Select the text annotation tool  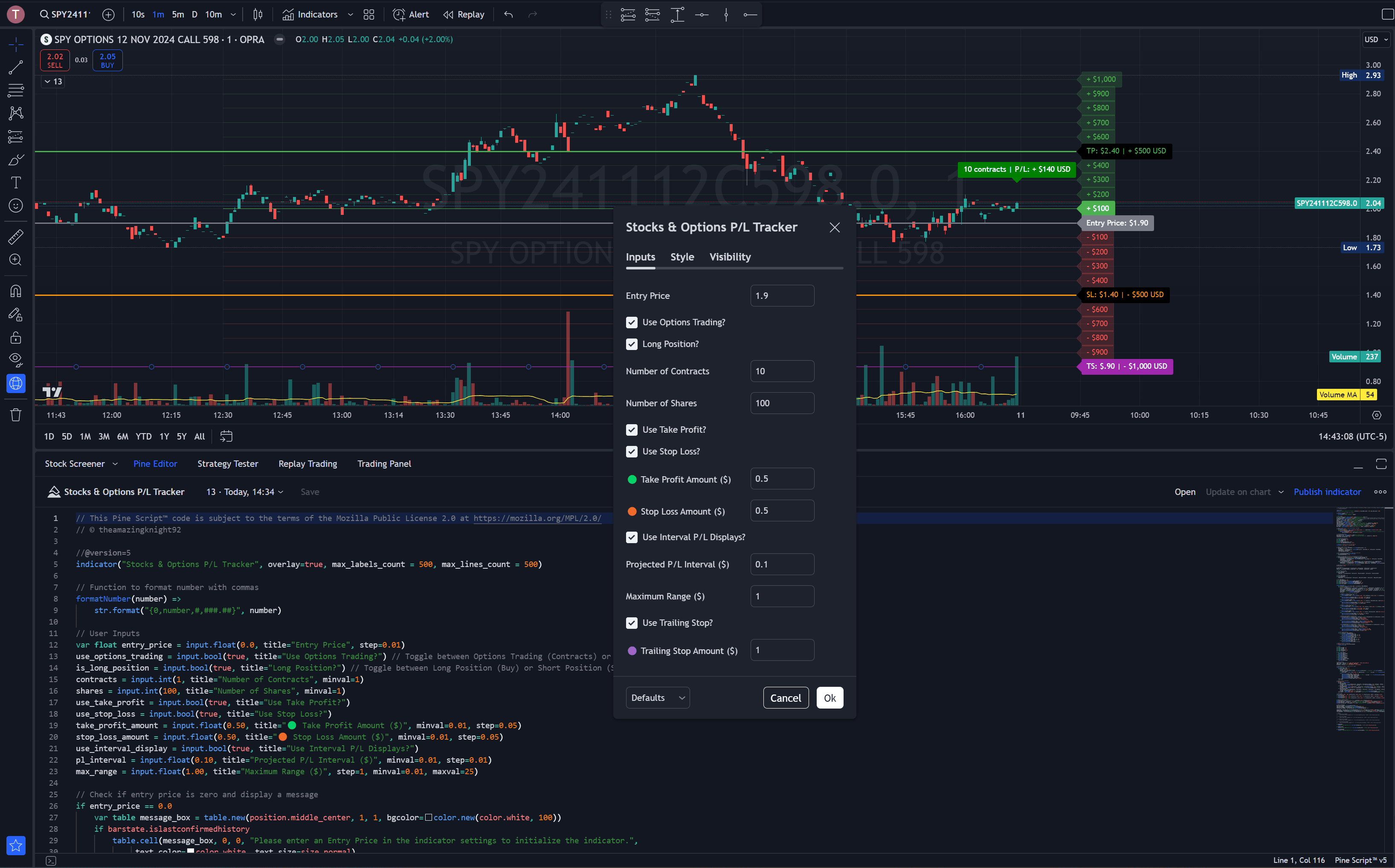pyautogui.click(x=15, y=182)
